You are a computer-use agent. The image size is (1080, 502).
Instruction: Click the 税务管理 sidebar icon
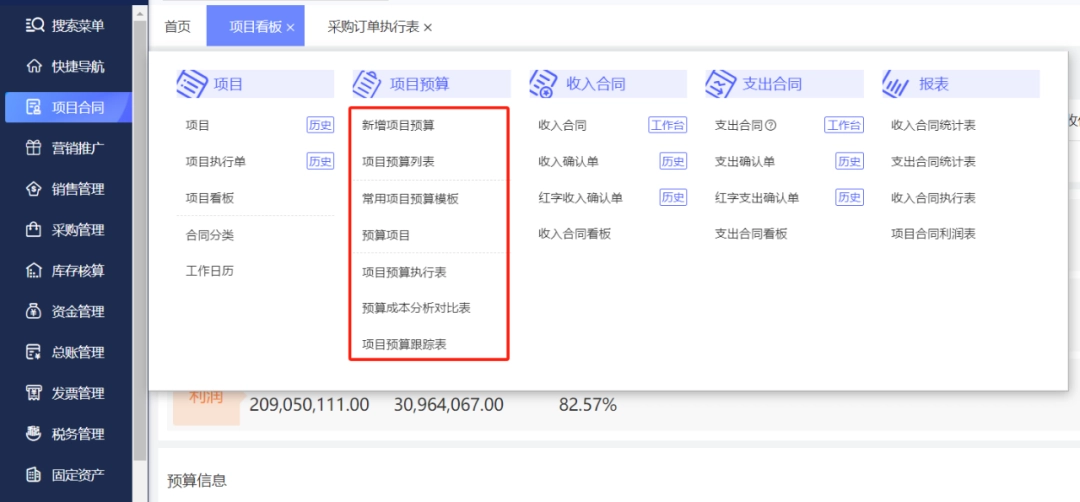coord(34,434)
